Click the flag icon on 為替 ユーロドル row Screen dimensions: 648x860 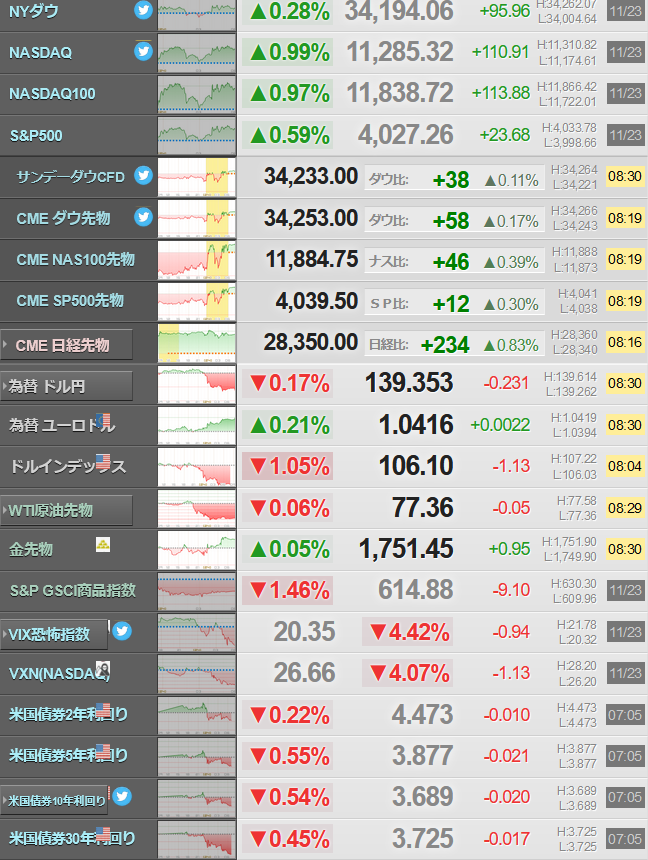pos(103,421)
